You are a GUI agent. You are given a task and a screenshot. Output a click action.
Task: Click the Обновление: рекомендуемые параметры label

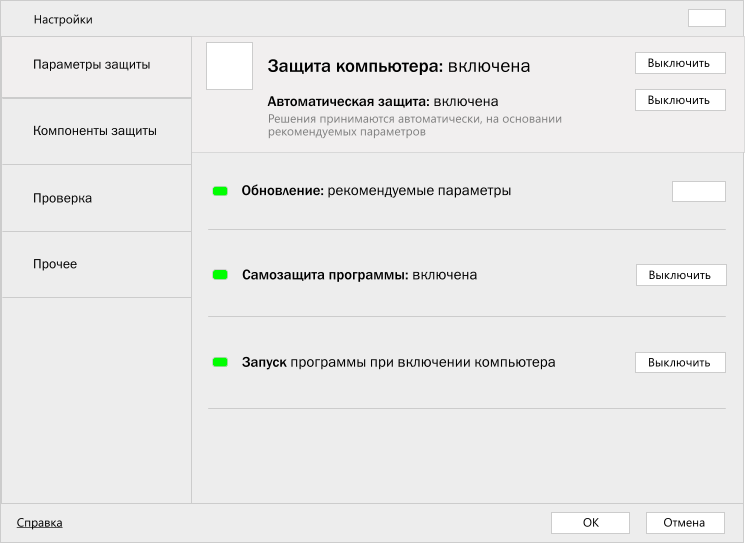coord(376,191)
